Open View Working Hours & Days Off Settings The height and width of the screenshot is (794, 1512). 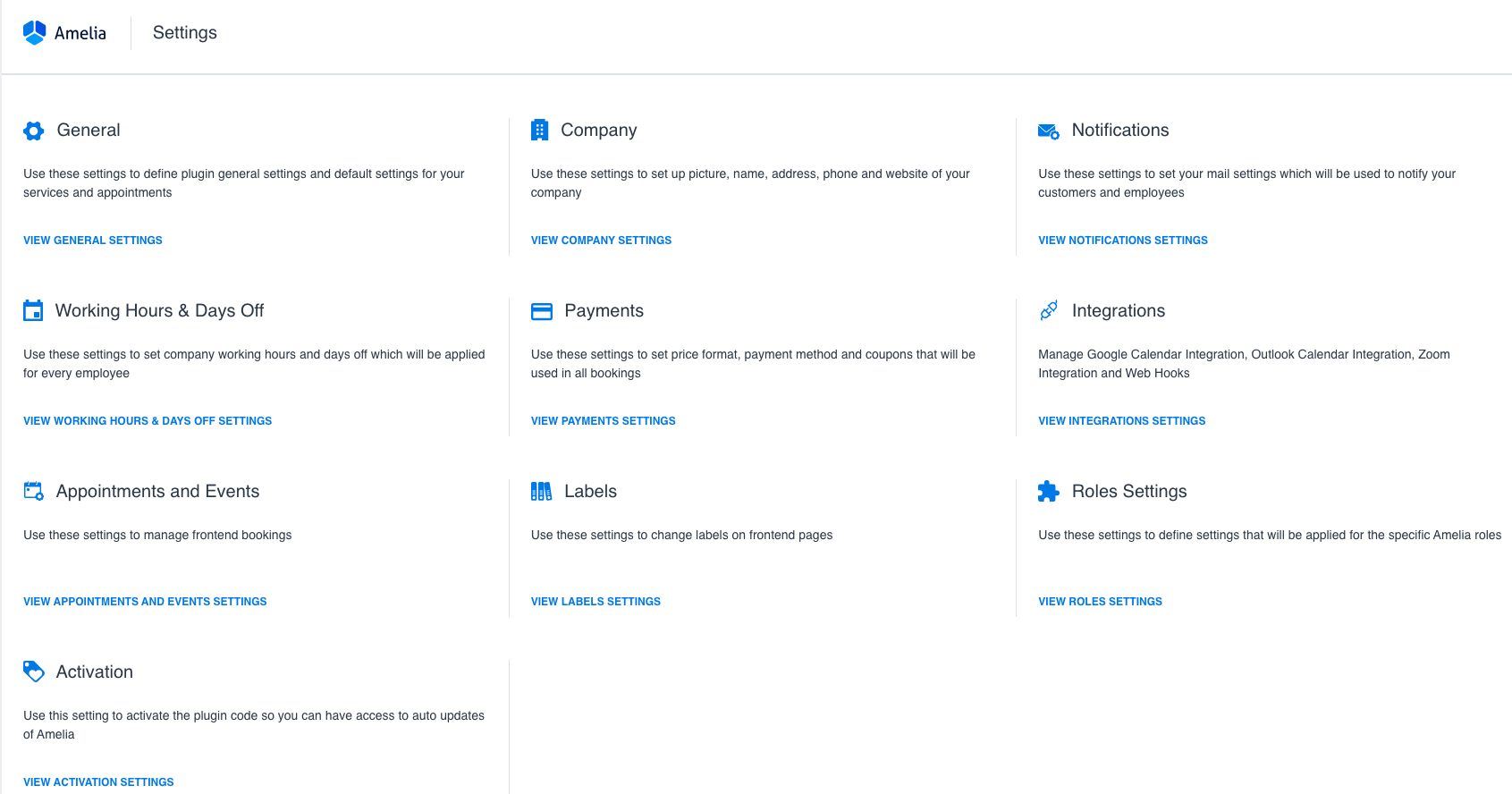coord(148,421)
